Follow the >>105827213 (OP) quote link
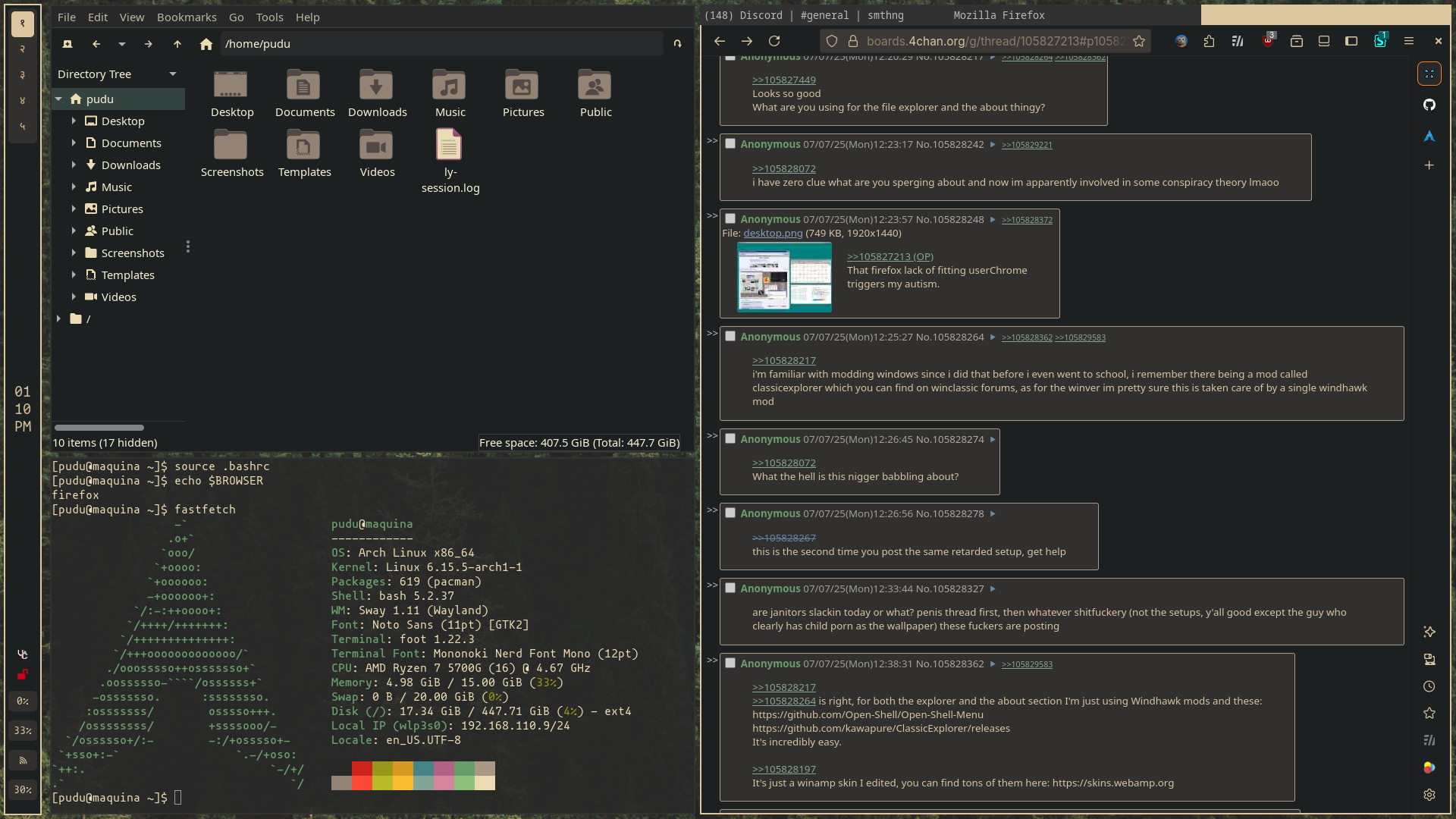Viewport: 1456px width, 819px height. [890, 257]
